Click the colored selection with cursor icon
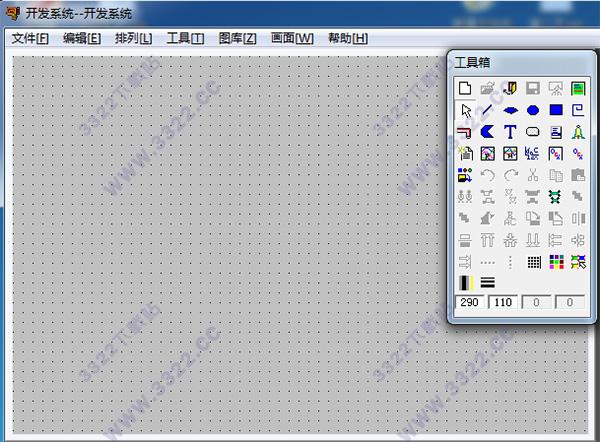 click(x=578, y=262)
